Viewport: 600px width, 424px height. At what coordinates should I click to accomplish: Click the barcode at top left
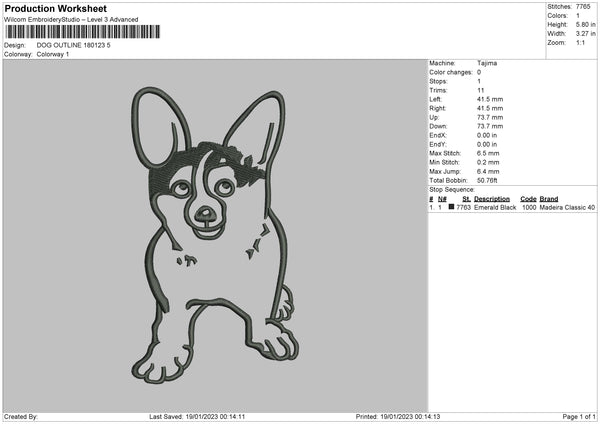point(81,33)
